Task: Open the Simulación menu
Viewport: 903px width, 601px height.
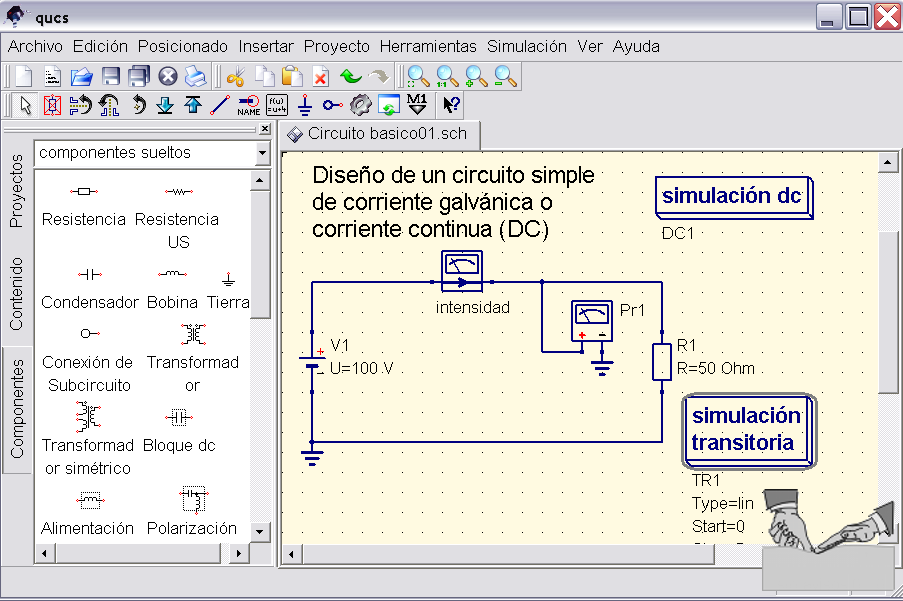Action: (x=526, y=46)
